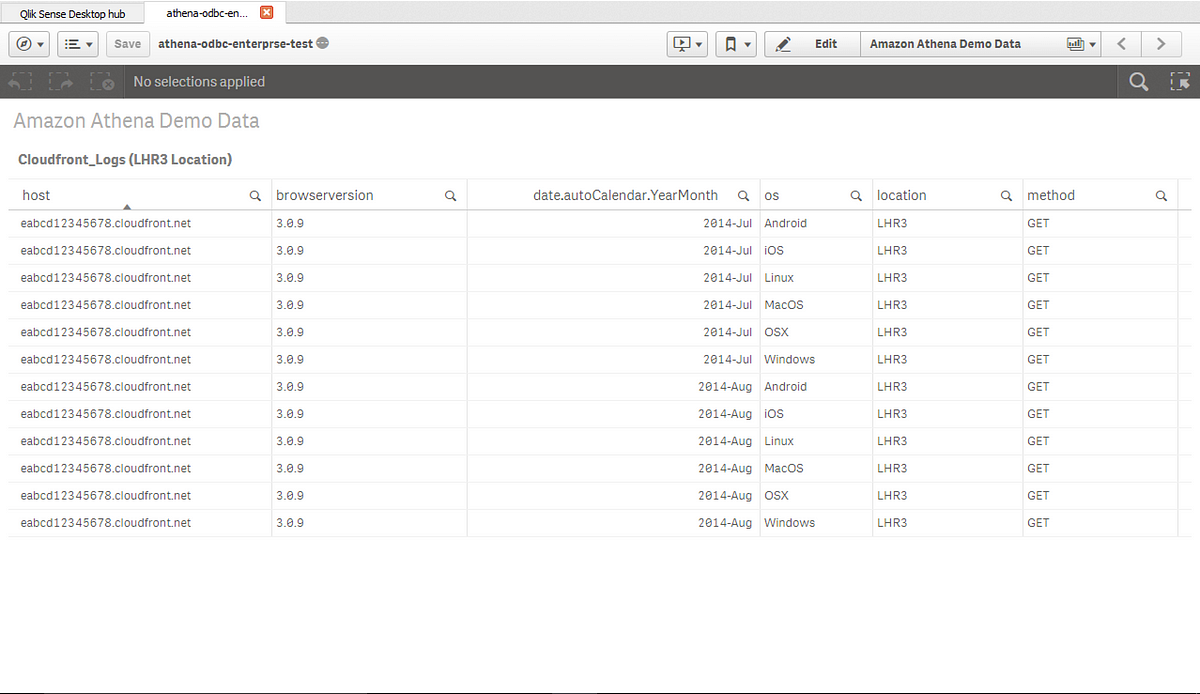Click the athena-odbc-enterprse-test app name
Viewport: 1200px width, 694px height.
point(235,44)
